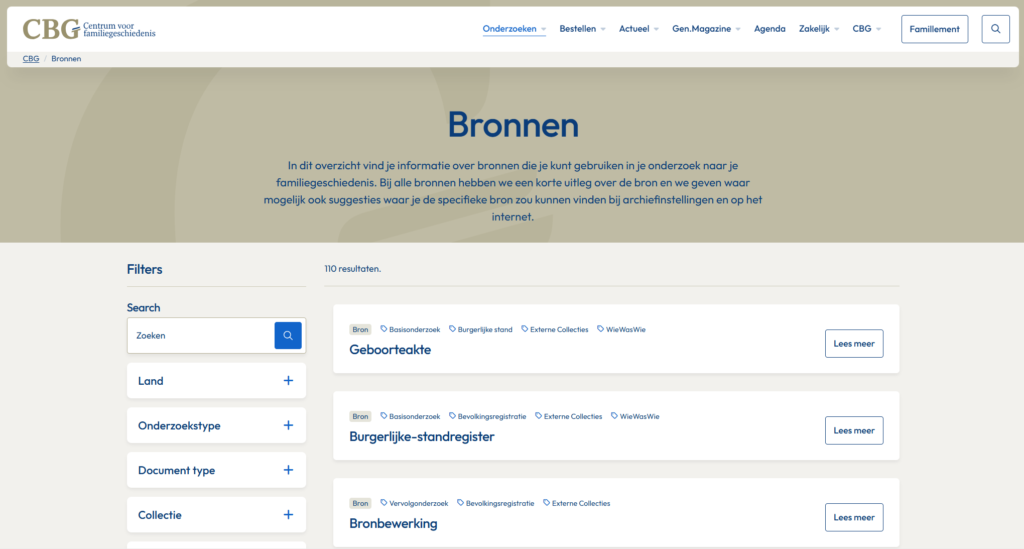Click the blue search button in Filters
Image resolution: width=1024 pixels, height=549 pixels.
pyautogui.click(x=288, y=336)
